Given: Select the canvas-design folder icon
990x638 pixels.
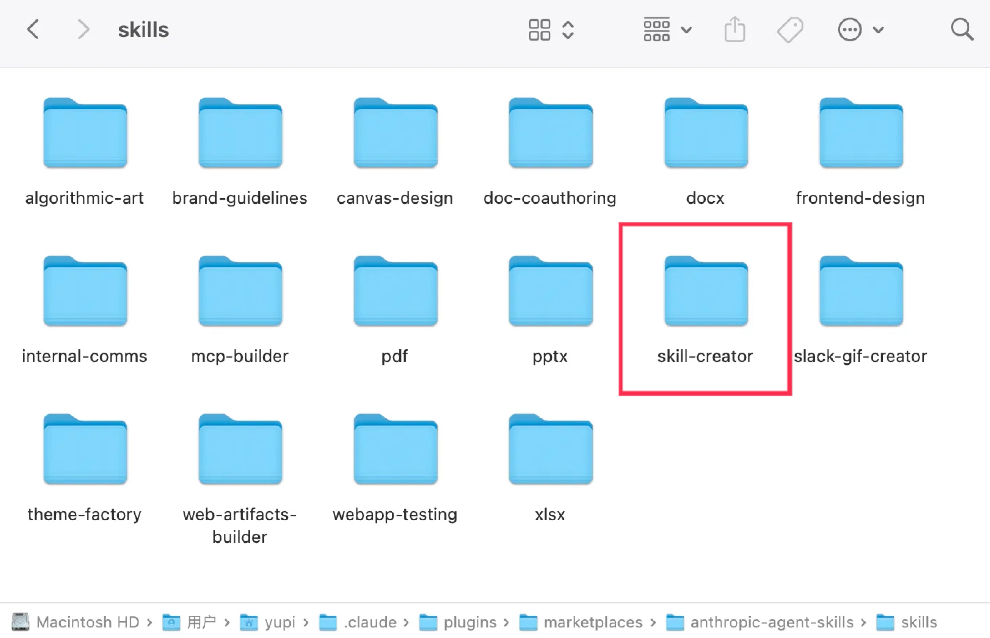Looking at the screenshot, I should coord(396,133).
